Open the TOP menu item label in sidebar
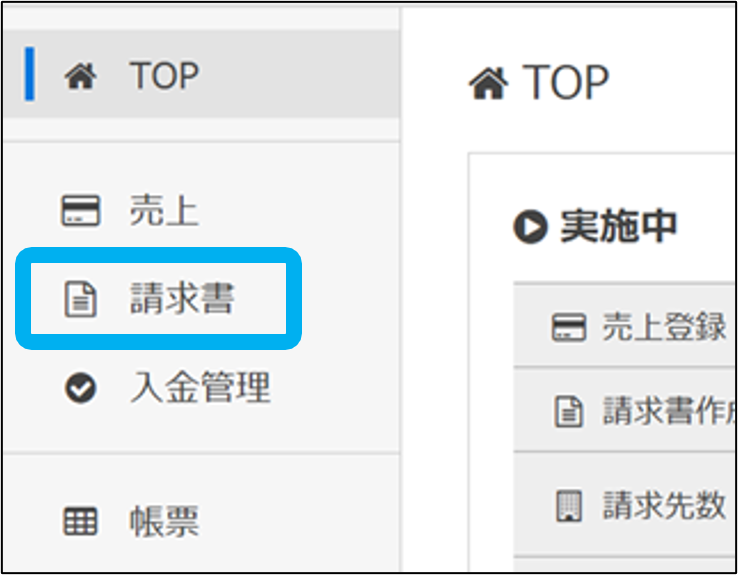Screen dimensions: 738x575 pos(164,76)
